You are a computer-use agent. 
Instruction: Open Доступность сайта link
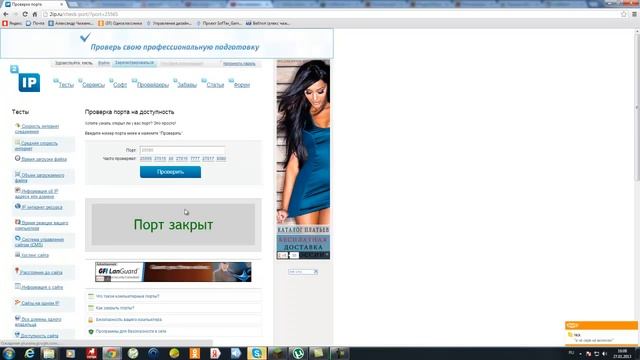point(40,336)
